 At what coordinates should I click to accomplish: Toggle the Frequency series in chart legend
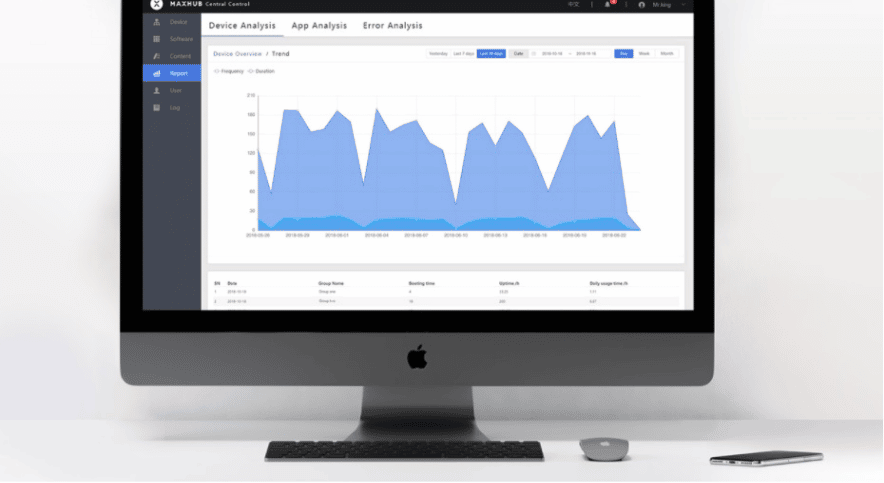click(x=229, y=71)
